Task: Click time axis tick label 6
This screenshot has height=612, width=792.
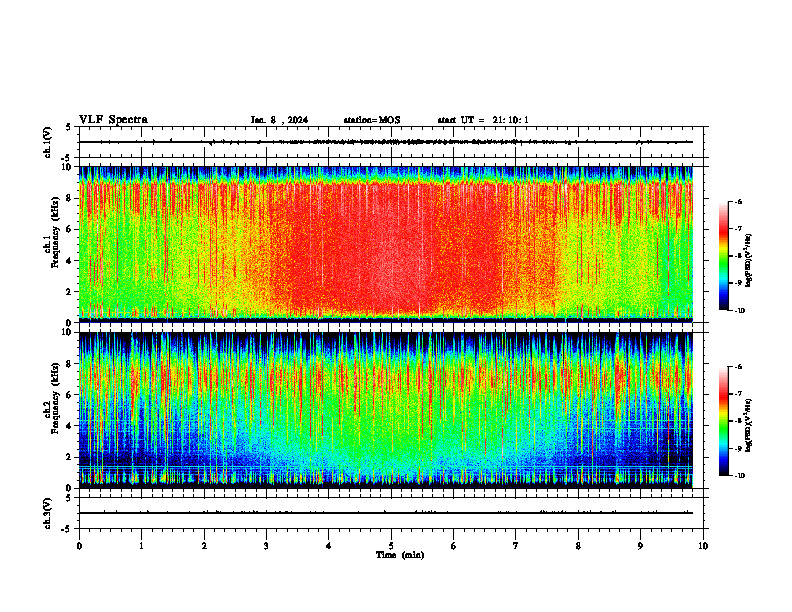Action: [454, 546]
